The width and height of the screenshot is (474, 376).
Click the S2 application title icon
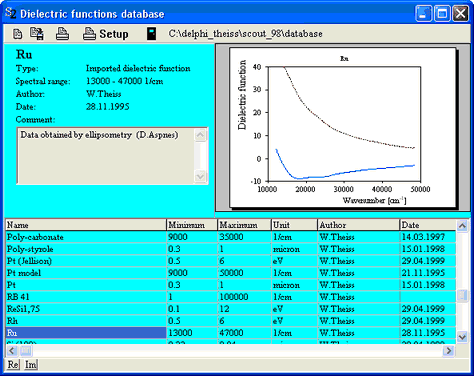coord(10,13)
